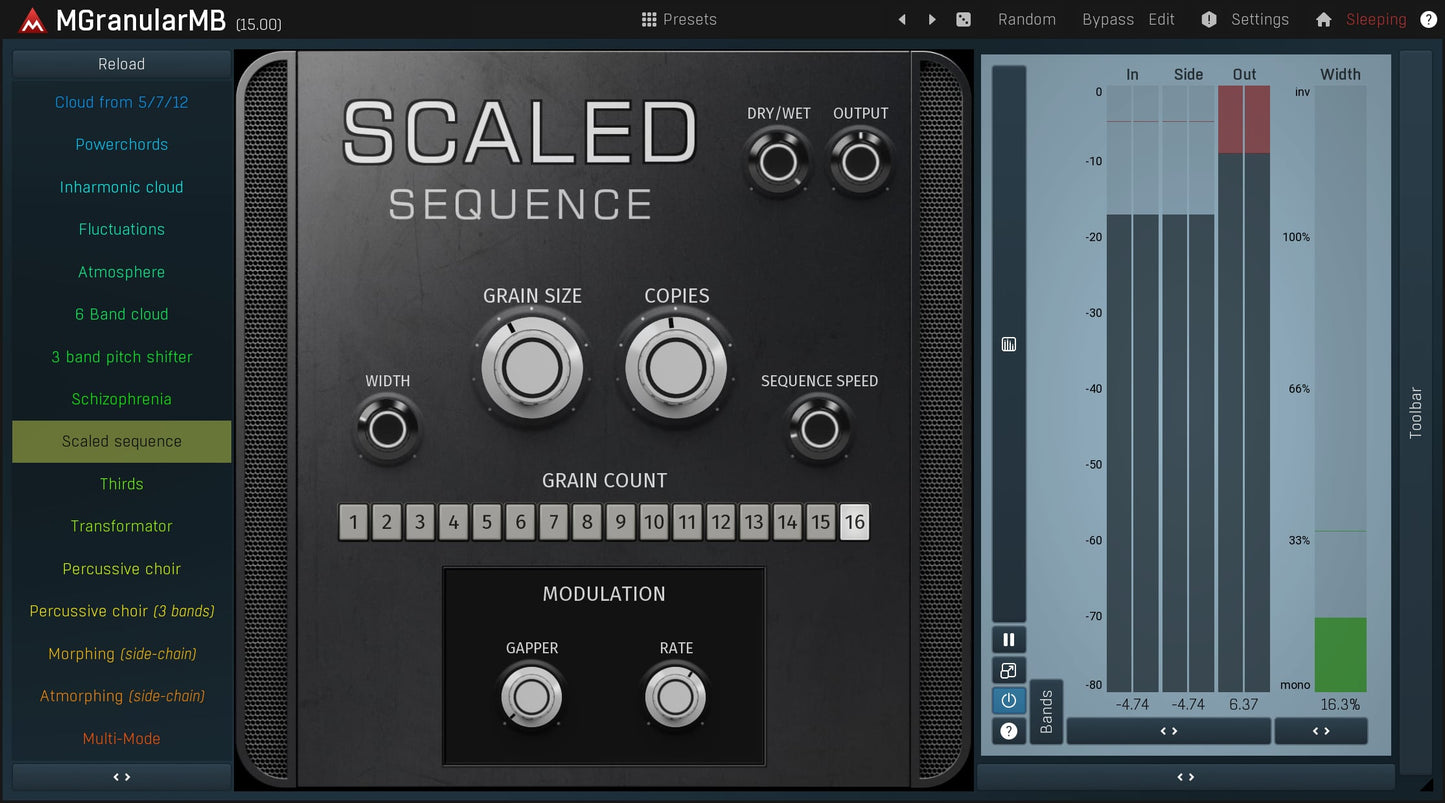Open the meter help question icon
Image resolution: width=1445 pixels, height=803 pixels.
1008,732
